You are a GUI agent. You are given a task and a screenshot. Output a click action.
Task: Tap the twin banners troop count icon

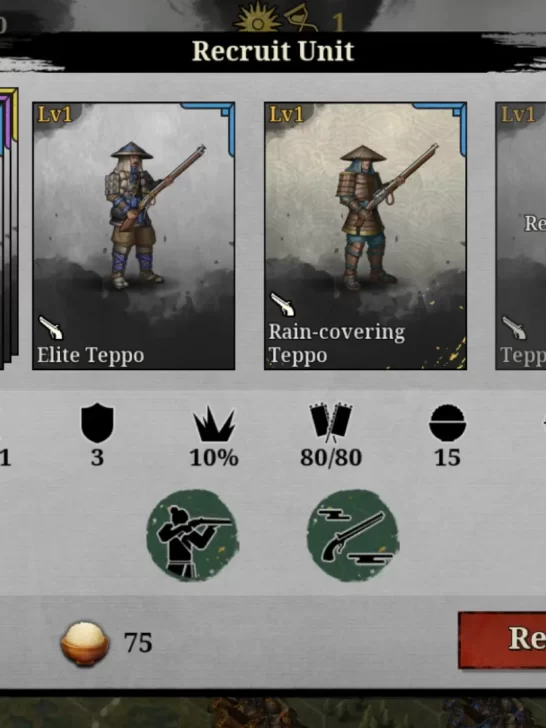[331, 423]
